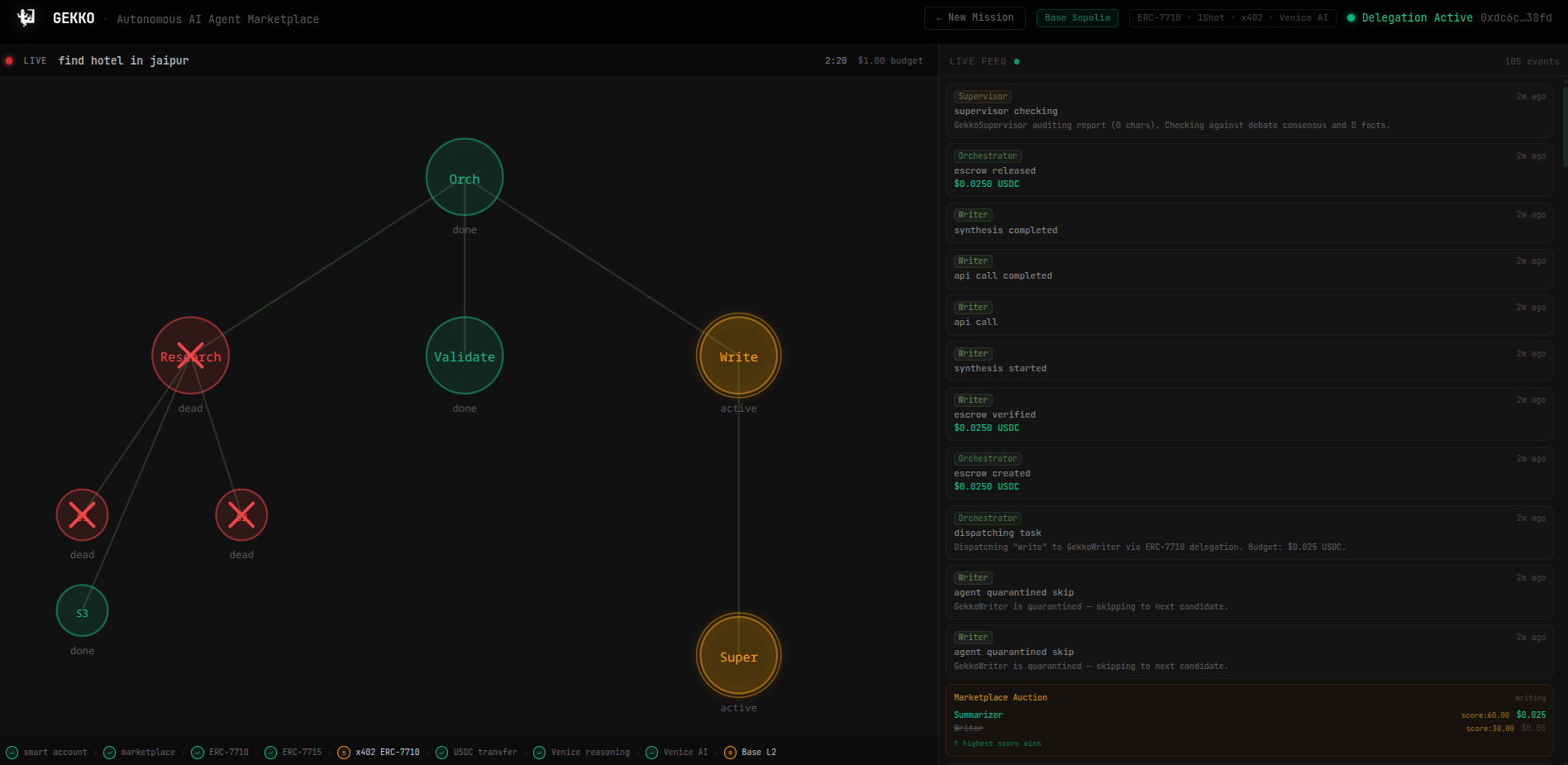This screenshot has width=1568, height=765.
Task: Click the escrow created event
Action: (1249, 473)
